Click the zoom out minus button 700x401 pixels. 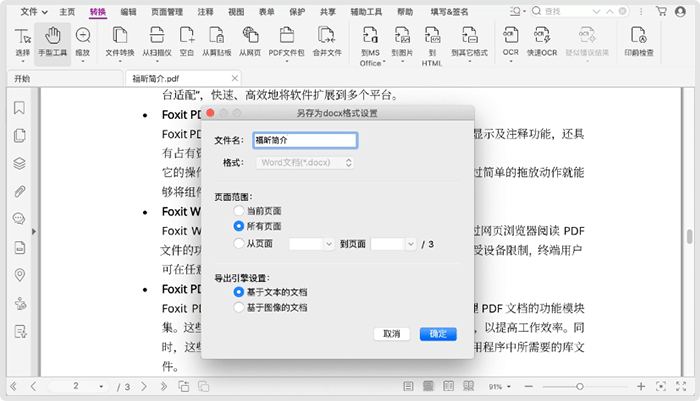tap(529, 386)
